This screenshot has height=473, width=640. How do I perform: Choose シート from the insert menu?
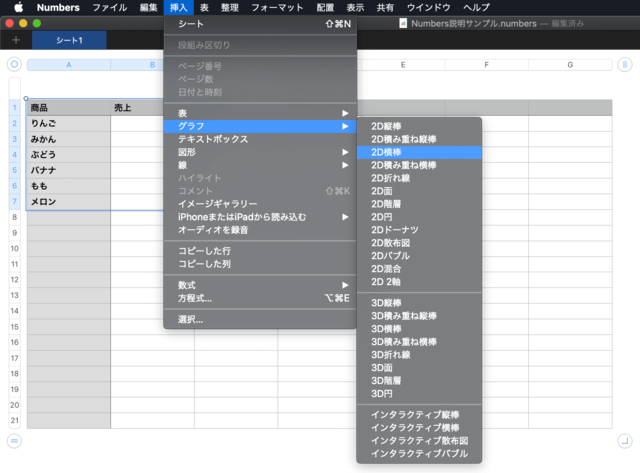260,24
